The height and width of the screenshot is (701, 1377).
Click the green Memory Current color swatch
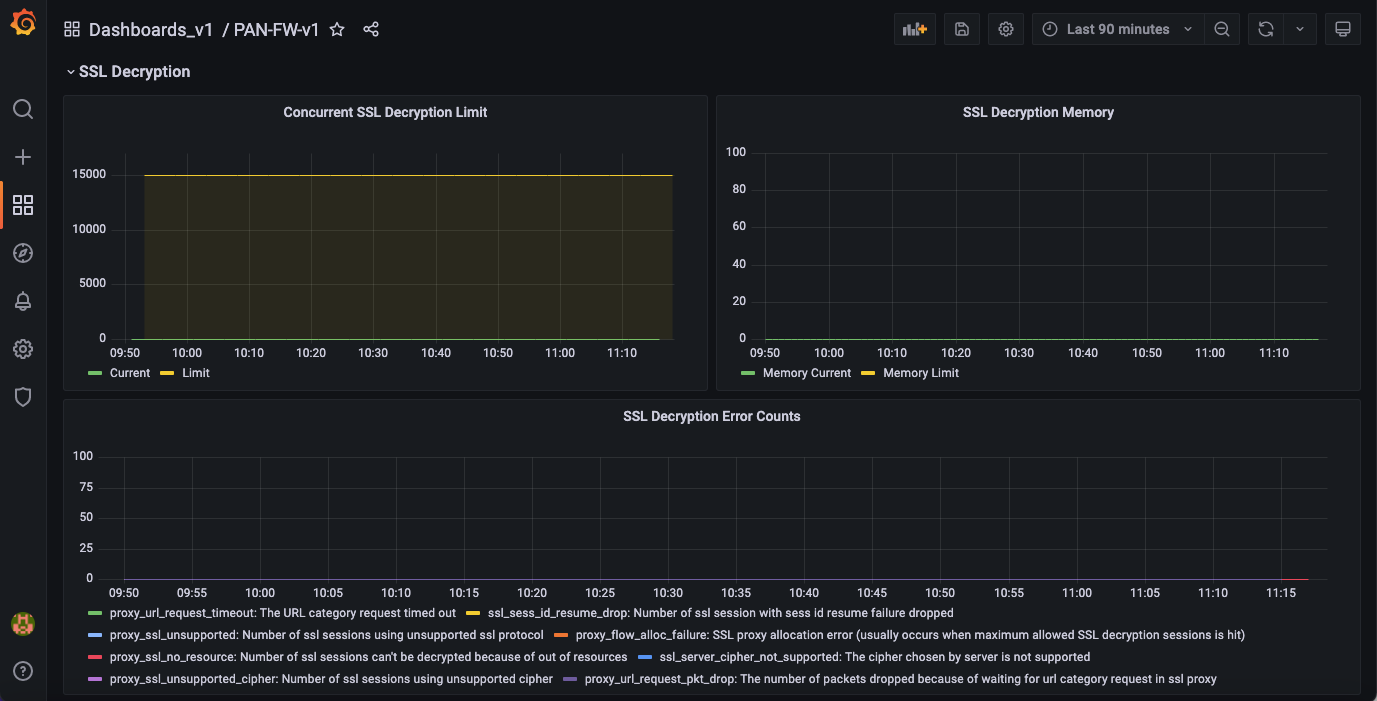748,373
